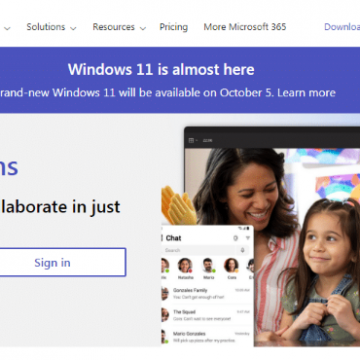Screen dimensions: 360x360
Task: Expand the Resources dropdown chevron
Action: click(143, 28)
